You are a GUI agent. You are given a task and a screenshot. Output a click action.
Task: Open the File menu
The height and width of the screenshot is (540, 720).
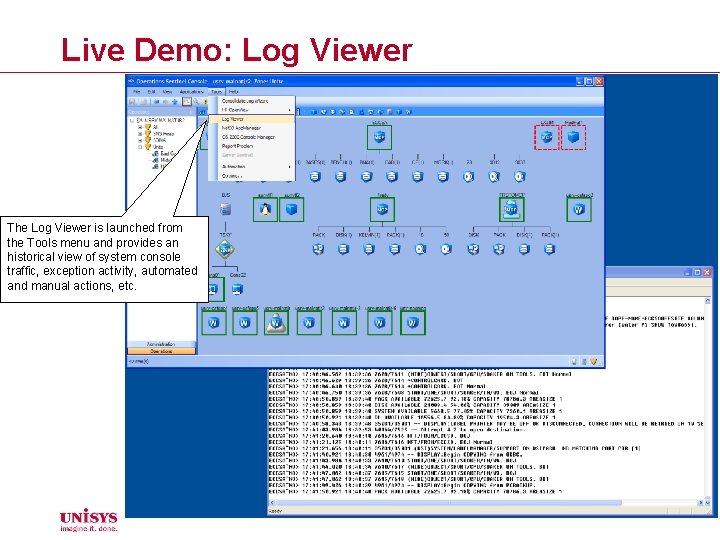[x=136, y=92]
